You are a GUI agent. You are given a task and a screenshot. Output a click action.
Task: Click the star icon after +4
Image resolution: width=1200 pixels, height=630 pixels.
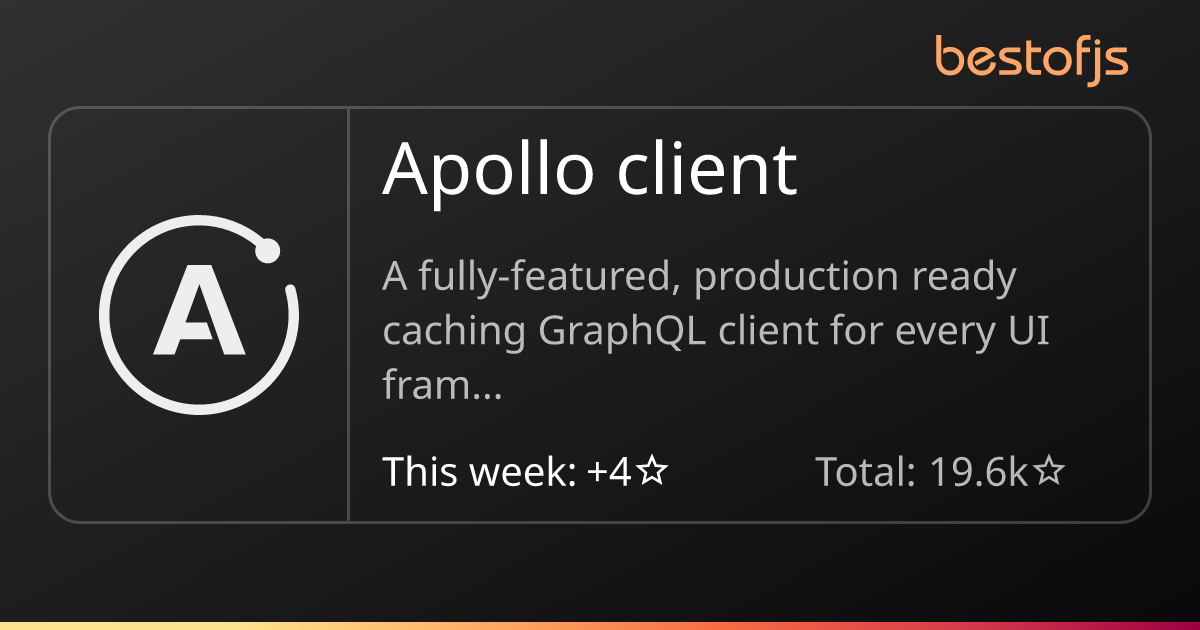click(652, 471)
